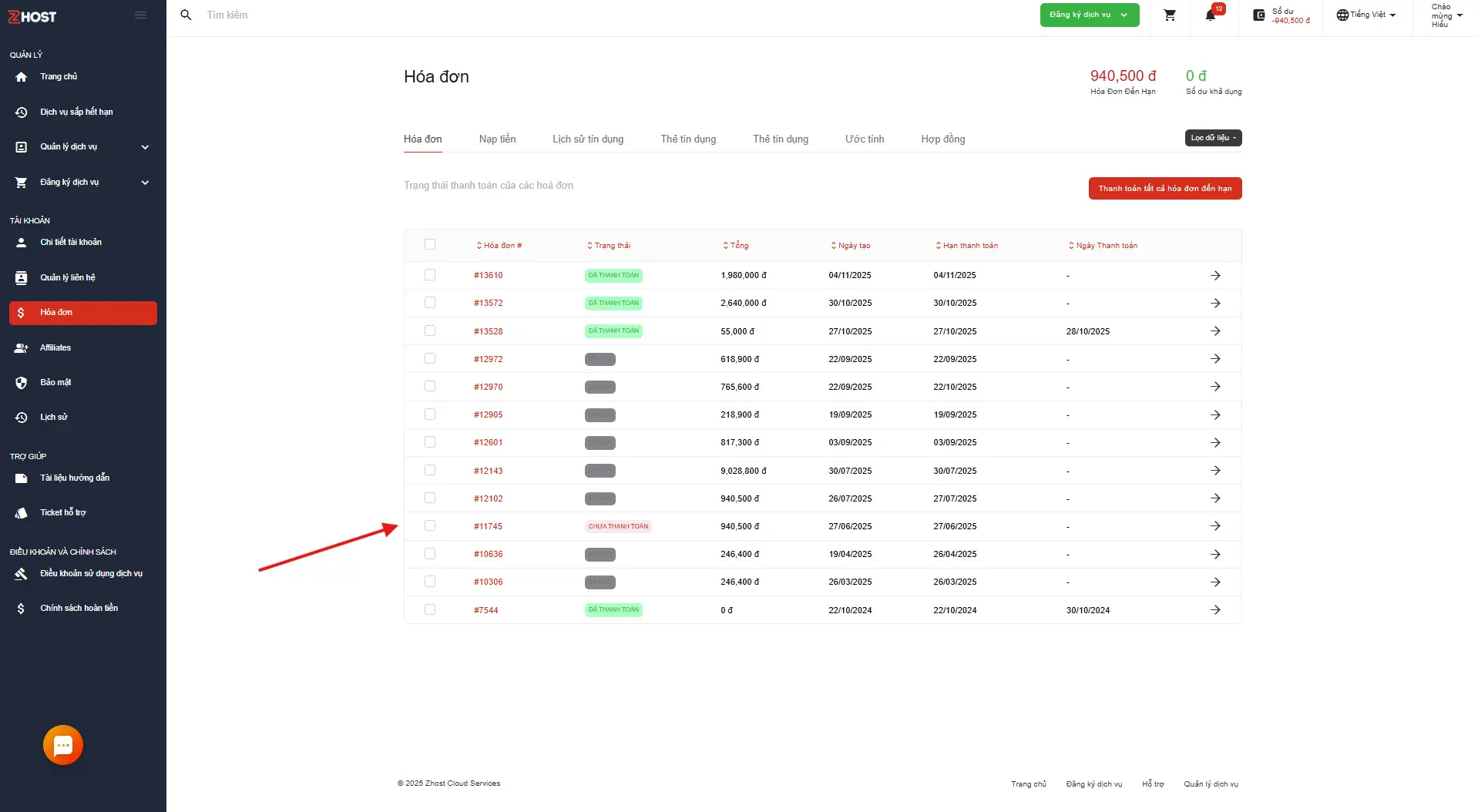Expand Đăng ký dịch vụ sidebar menu
Image resolution: width=1478 pixels, height=812 pixels.
tap(83, 183)
